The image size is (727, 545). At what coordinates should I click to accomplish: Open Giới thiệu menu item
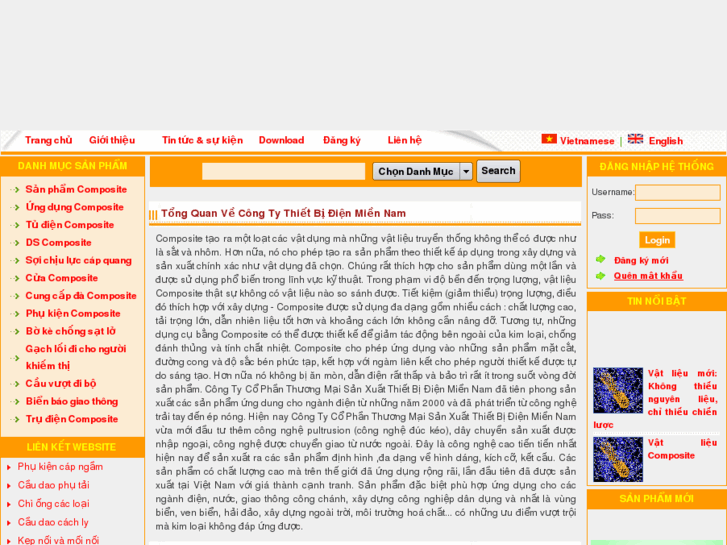[x=112, y=140]
